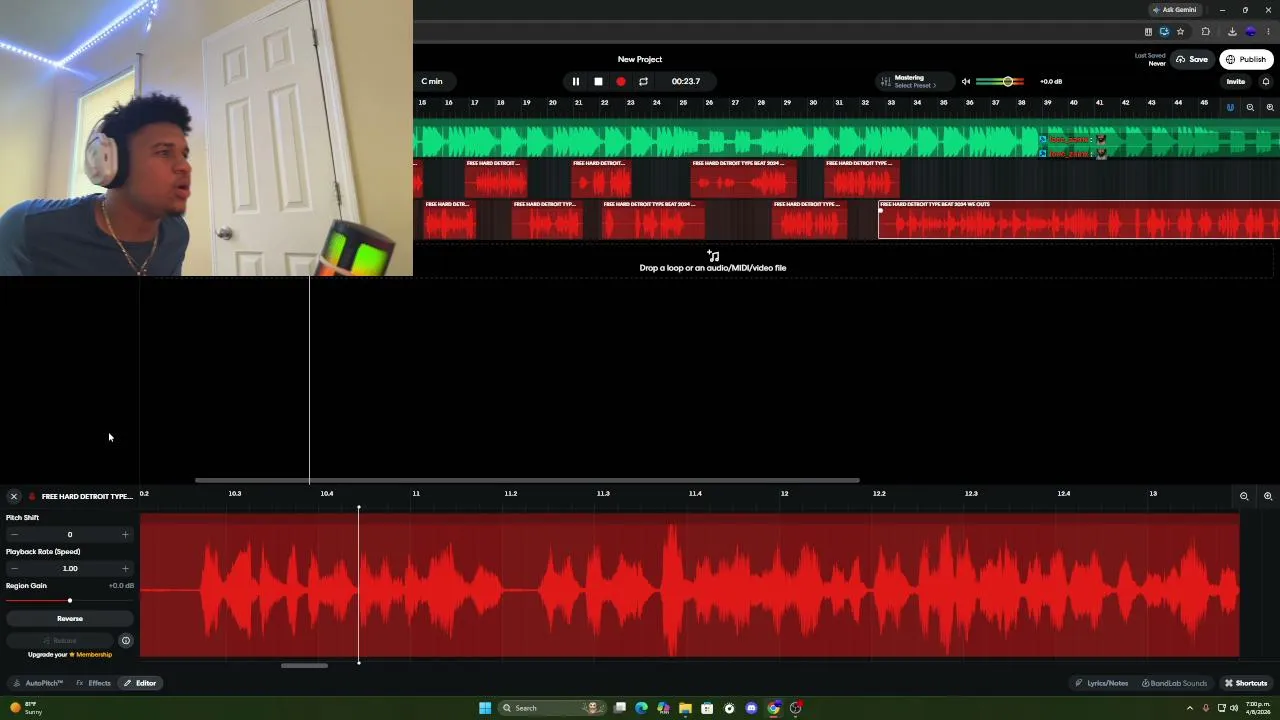This screenshot has height=720, width=1280.
Task: Click the Playback Rate 1.00 field
Action: [x=70, y=569]
